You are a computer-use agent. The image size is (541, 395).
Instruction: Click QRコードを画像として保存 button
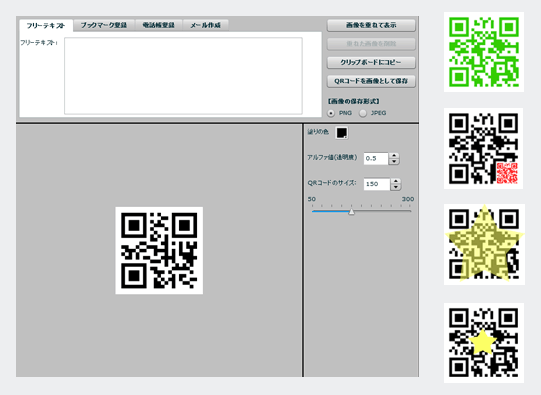[371, 81]
